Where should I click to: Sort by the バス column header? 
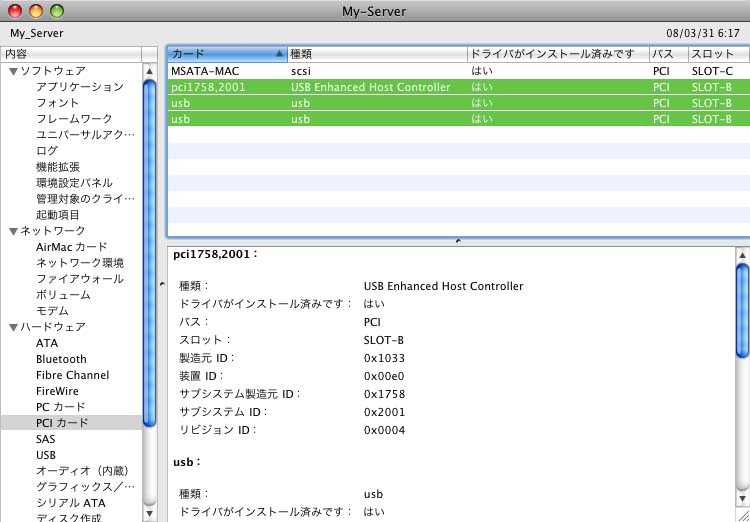tap(669, 54)
